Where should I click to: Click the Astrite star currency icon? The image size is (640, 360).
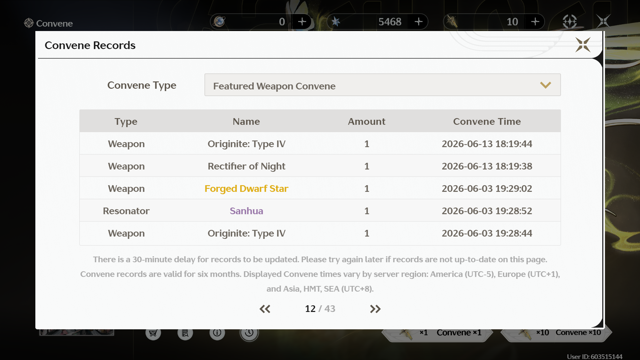coord(336,22)
